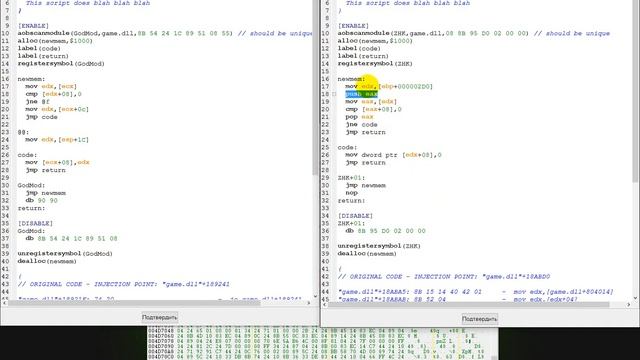Click 'newmem:' label line in GodMod script
The height and width of the screenshot is (360, 640).
click(31, 79)
